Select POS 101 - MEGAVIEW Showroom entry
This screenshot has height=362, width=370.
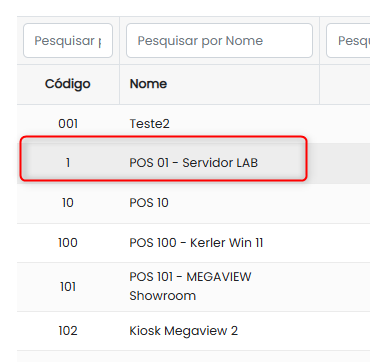pos(190,286)
